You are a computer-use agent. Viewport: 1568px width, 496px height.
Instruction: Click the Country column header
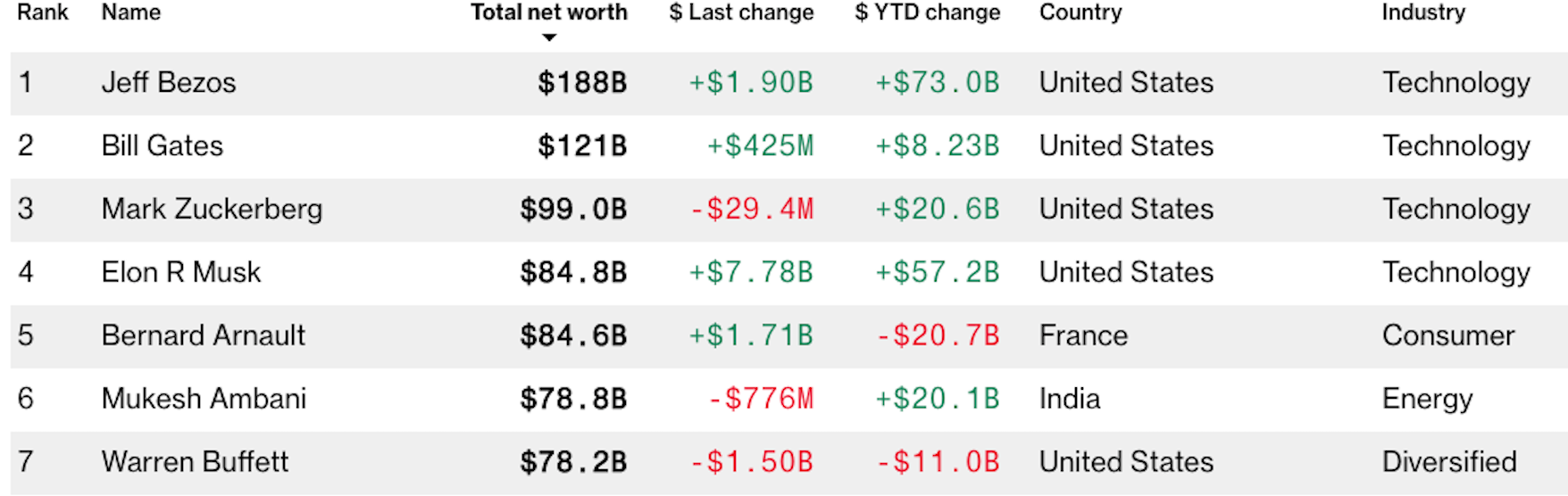click(1080, 12)
